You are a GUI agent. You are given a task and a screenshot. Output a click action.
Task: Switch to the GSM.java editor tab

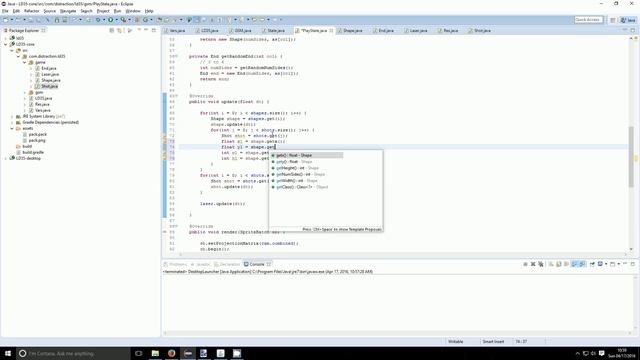[x=243, y=31]
